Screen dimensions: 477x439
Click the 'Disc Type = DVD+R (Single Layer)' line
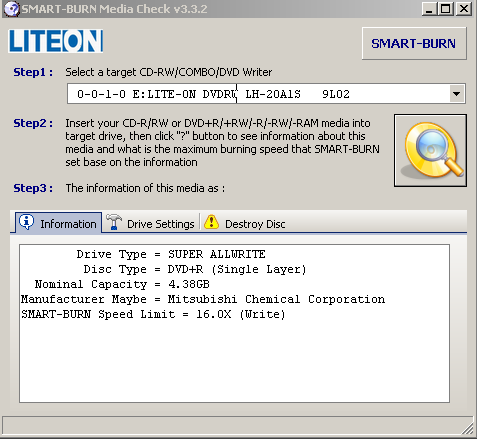click(x=195, y=269)
